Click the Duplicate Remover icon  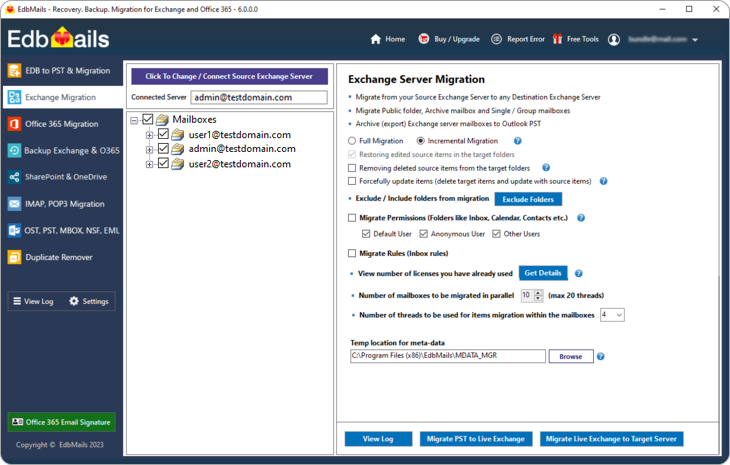(14, 257)
